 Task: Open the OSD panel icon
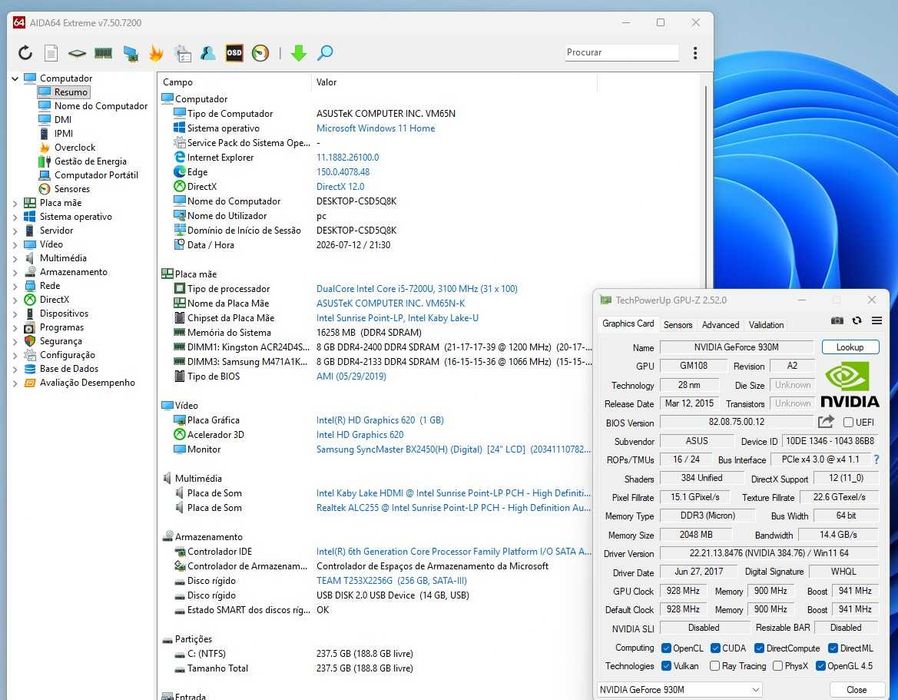(234, 53)
